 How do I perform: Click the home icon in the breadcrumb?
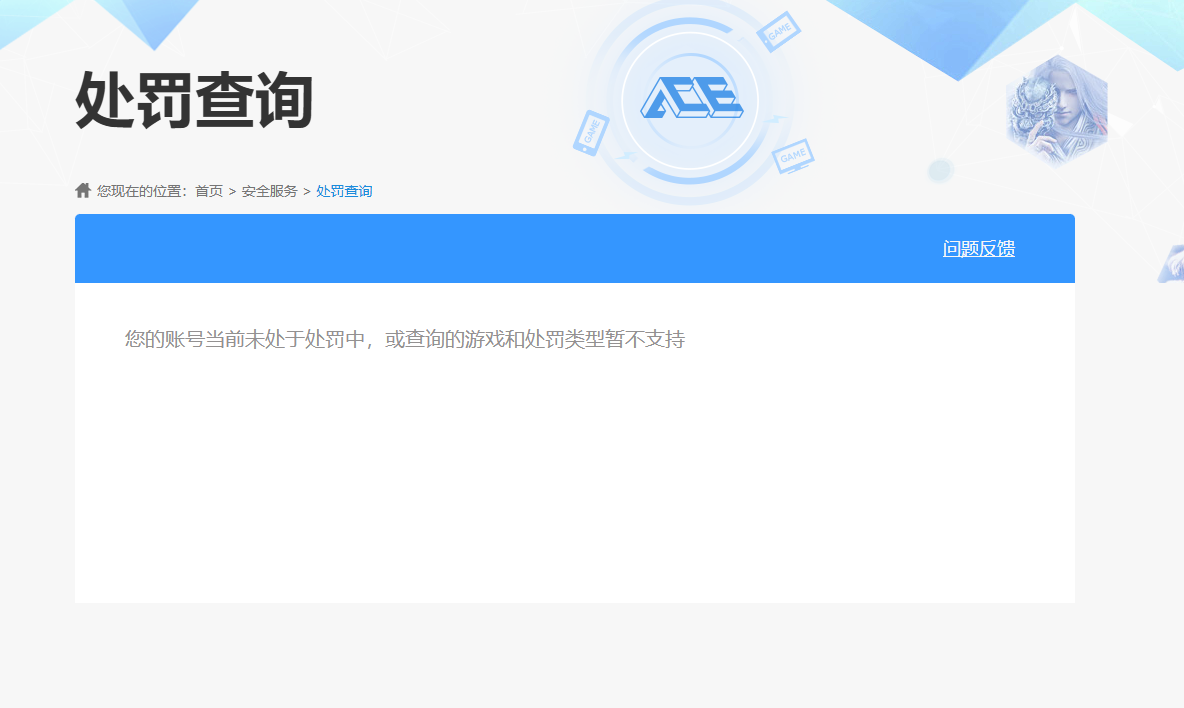pos(81,188)
